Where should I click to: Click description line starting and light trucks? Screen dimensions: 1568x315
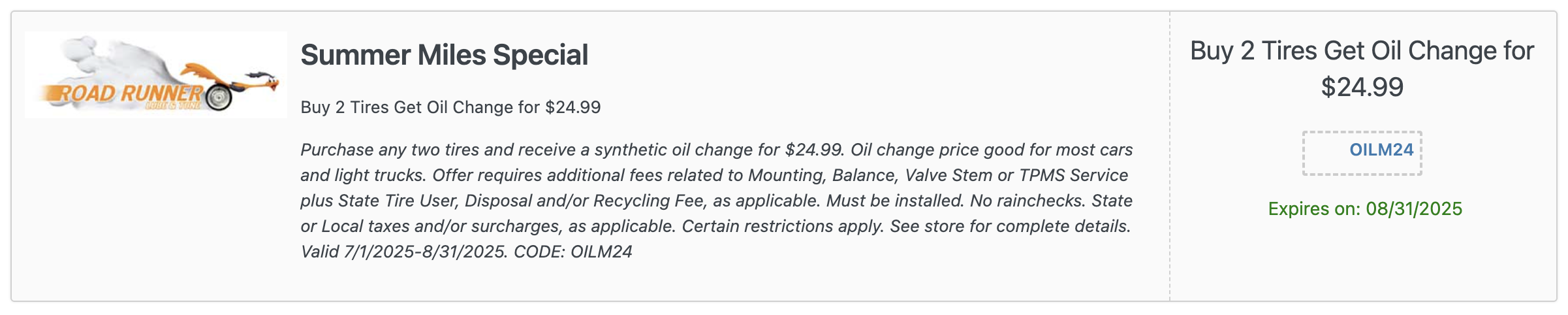[x=714, y=175]
